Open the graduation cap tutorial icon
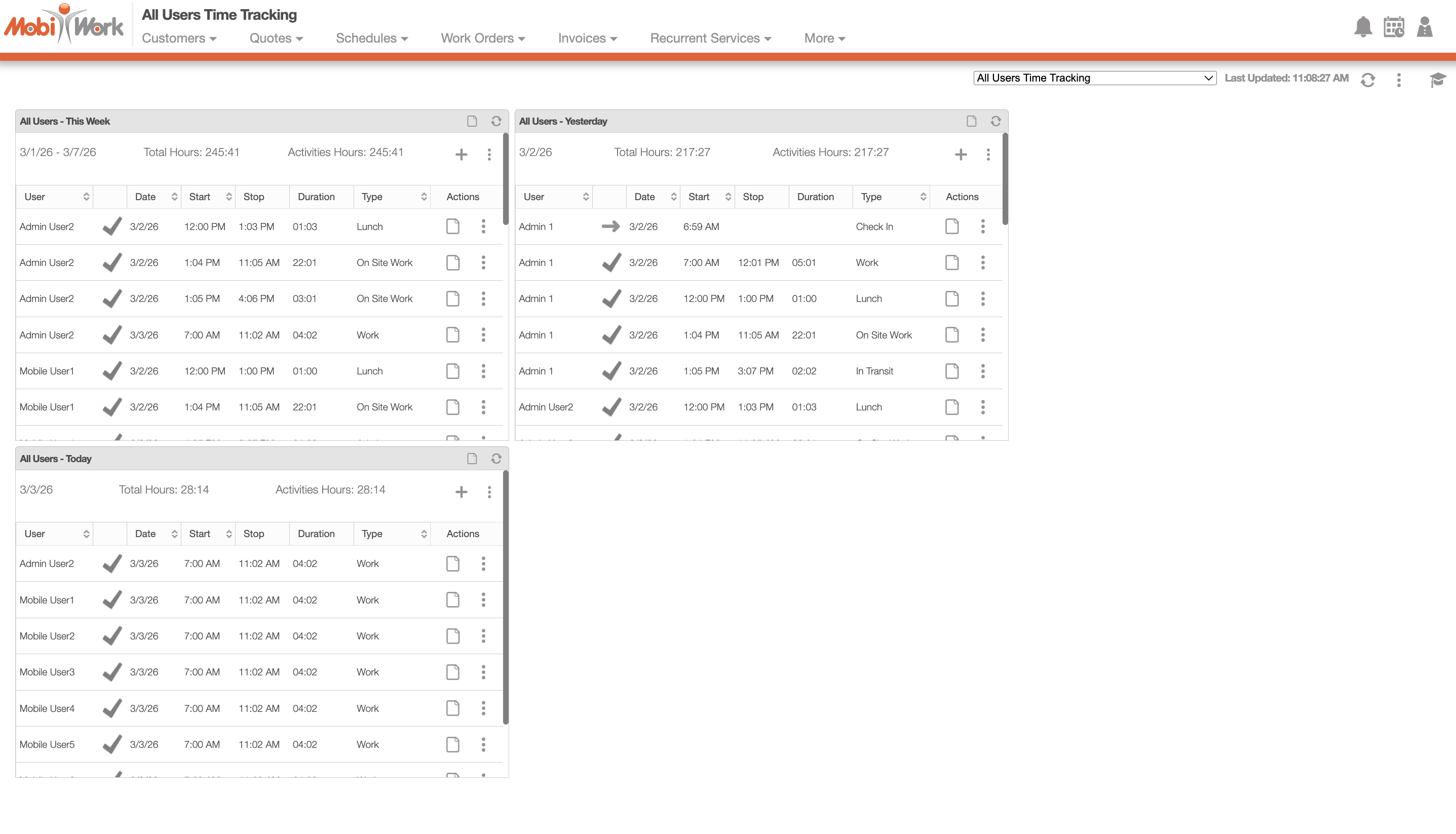The height and width of the screenshot is (834, 1456). tap(1437, 80)
